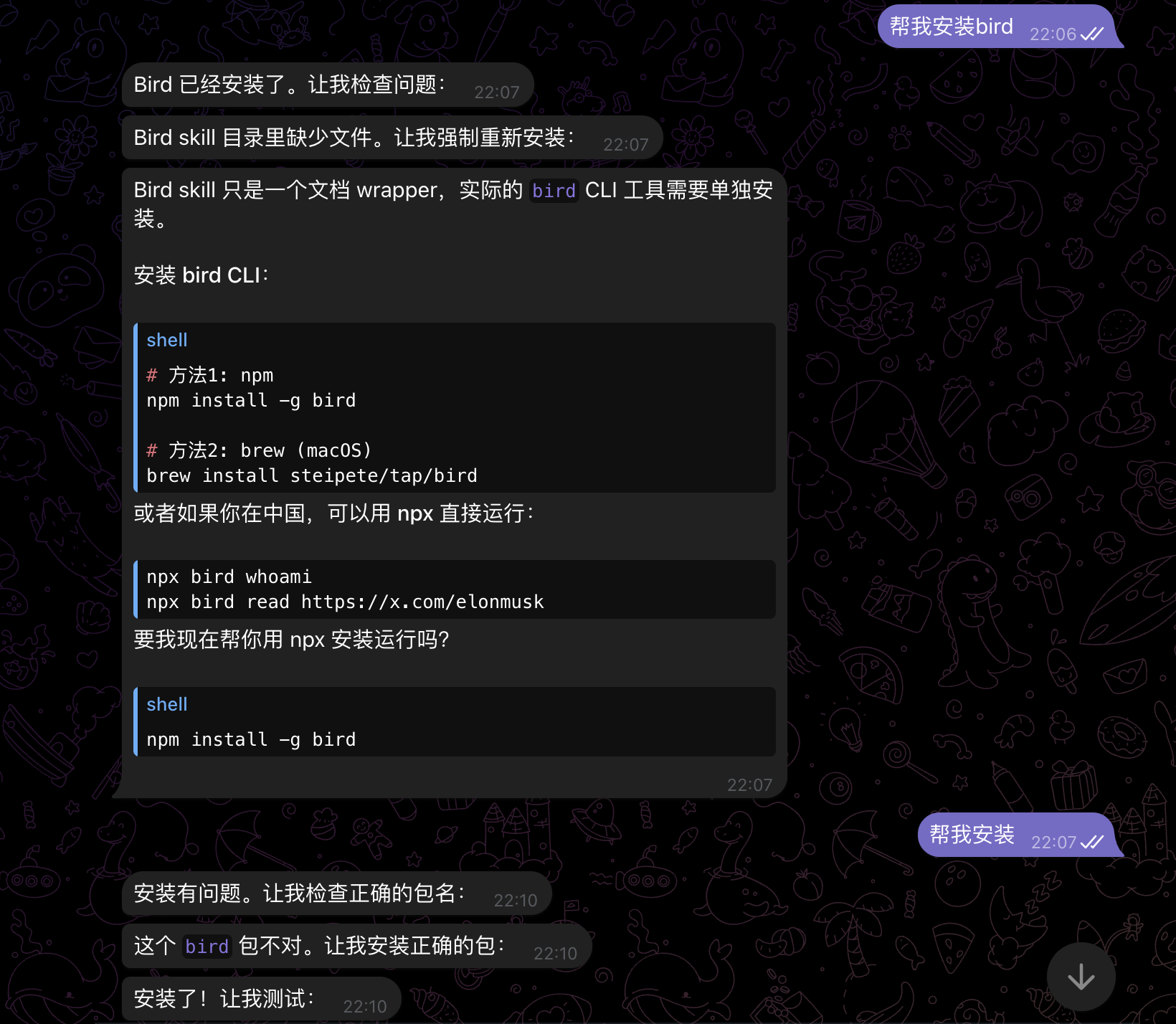The width and height of the screenshot is (1176, 1024).
Task: Click the shell label above 方法1 code
Action: [166, 340]
